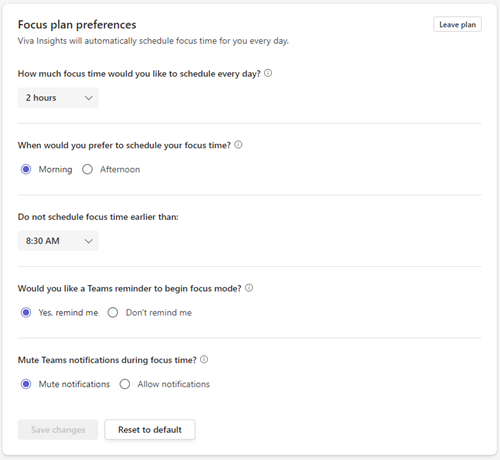Viewport: 500px width, 460px height.
Task: Click chevron arrow on 8:30 AM dropdown
Action: pyautogui.click(x=88, y=241)
